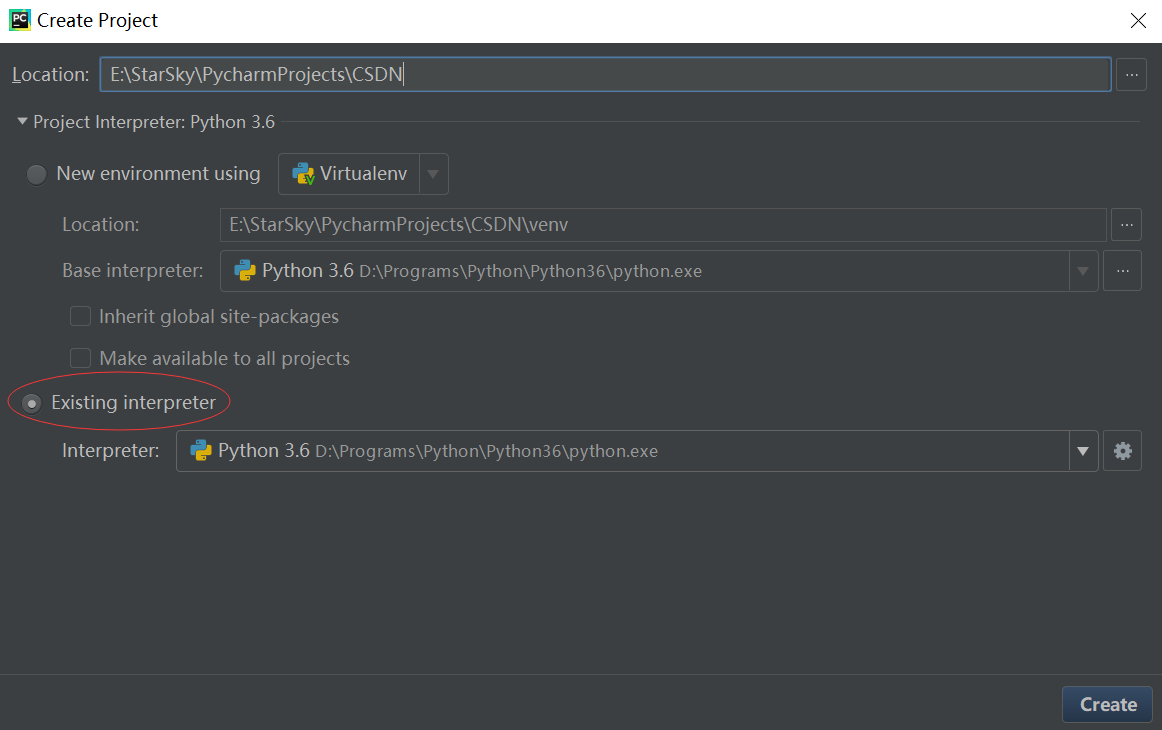Screen dimensions: 1162x730
Task: Click the 'Project Interpreter: Python 3.6' heading
Action: pyautogui.click(x=154, y=122)
